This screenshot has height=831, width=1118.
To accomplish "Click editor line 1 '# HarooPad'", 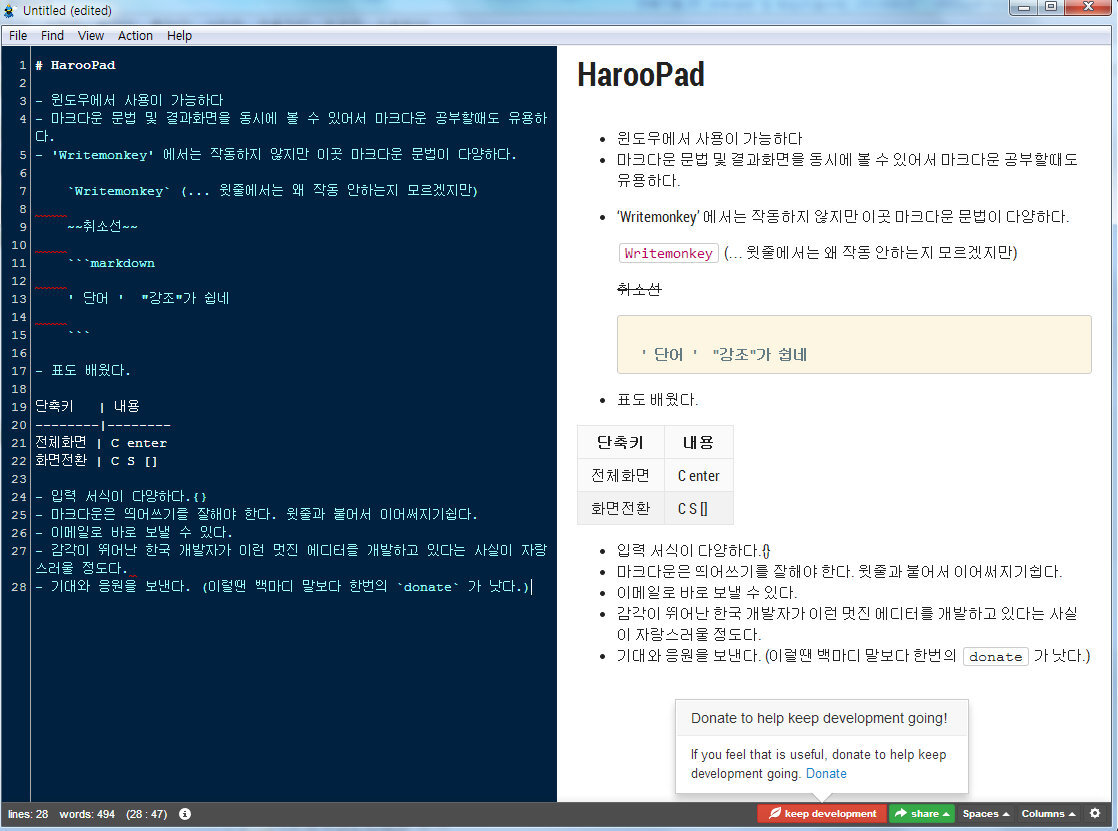I will 76,65.
